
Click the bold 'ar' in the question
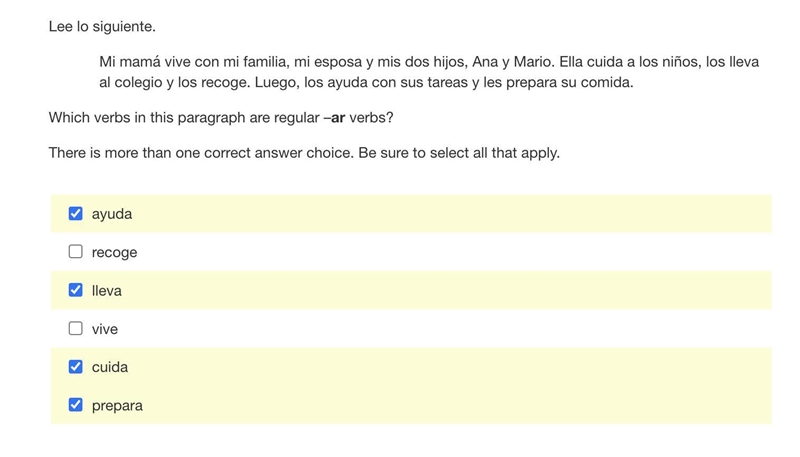tap(338, 118)
